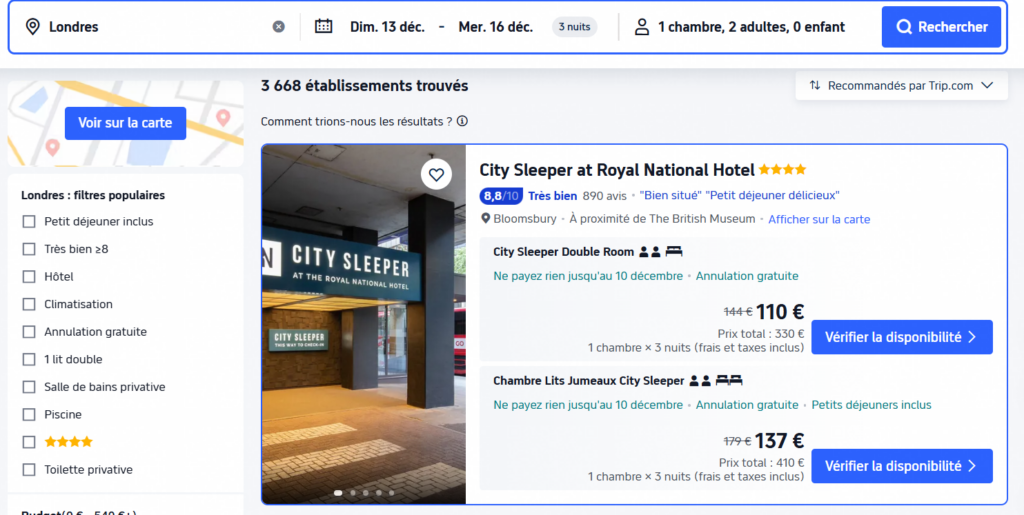Click 'Londres : filtres populaires' heading
1024x515 pixels.
(x=93, y=195)
